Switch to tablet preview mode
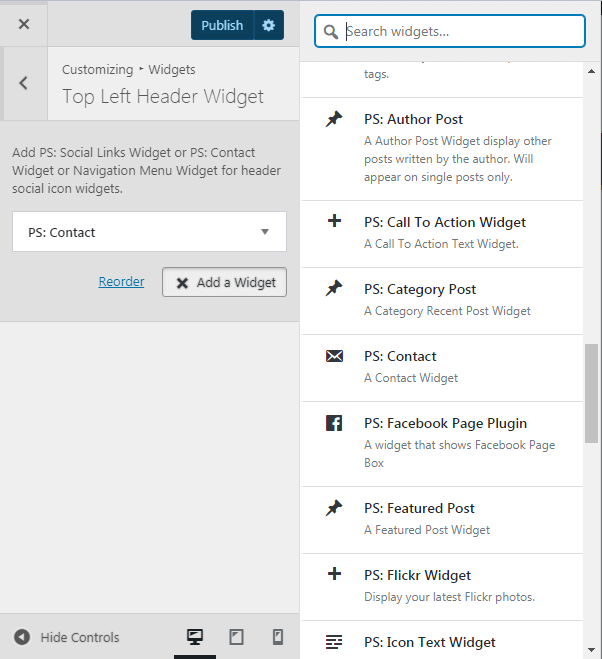The height and width of the screenshot is (659, 602). tap(236, 637)
